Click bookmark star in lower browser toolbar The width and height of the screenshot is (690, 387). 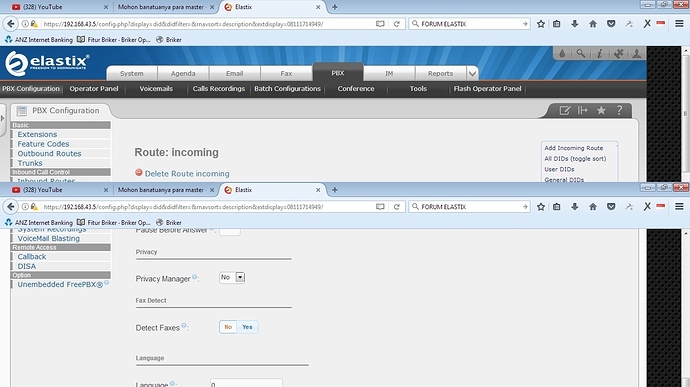(x=541, y=206)
